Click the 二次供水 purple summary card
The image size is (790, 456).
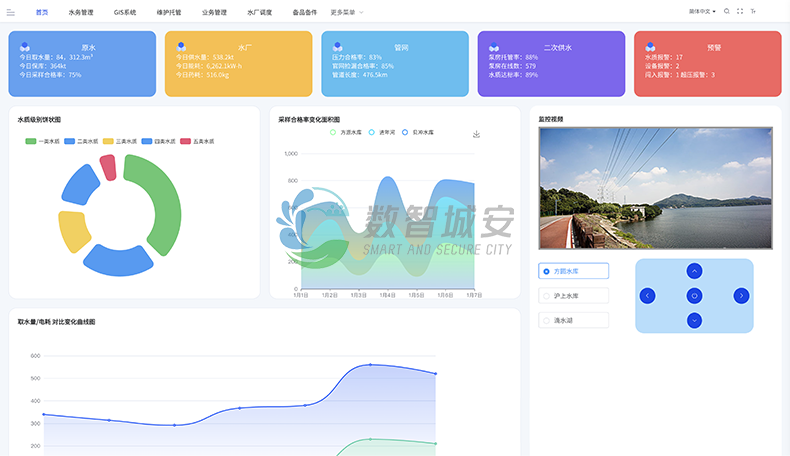point(551,64)
